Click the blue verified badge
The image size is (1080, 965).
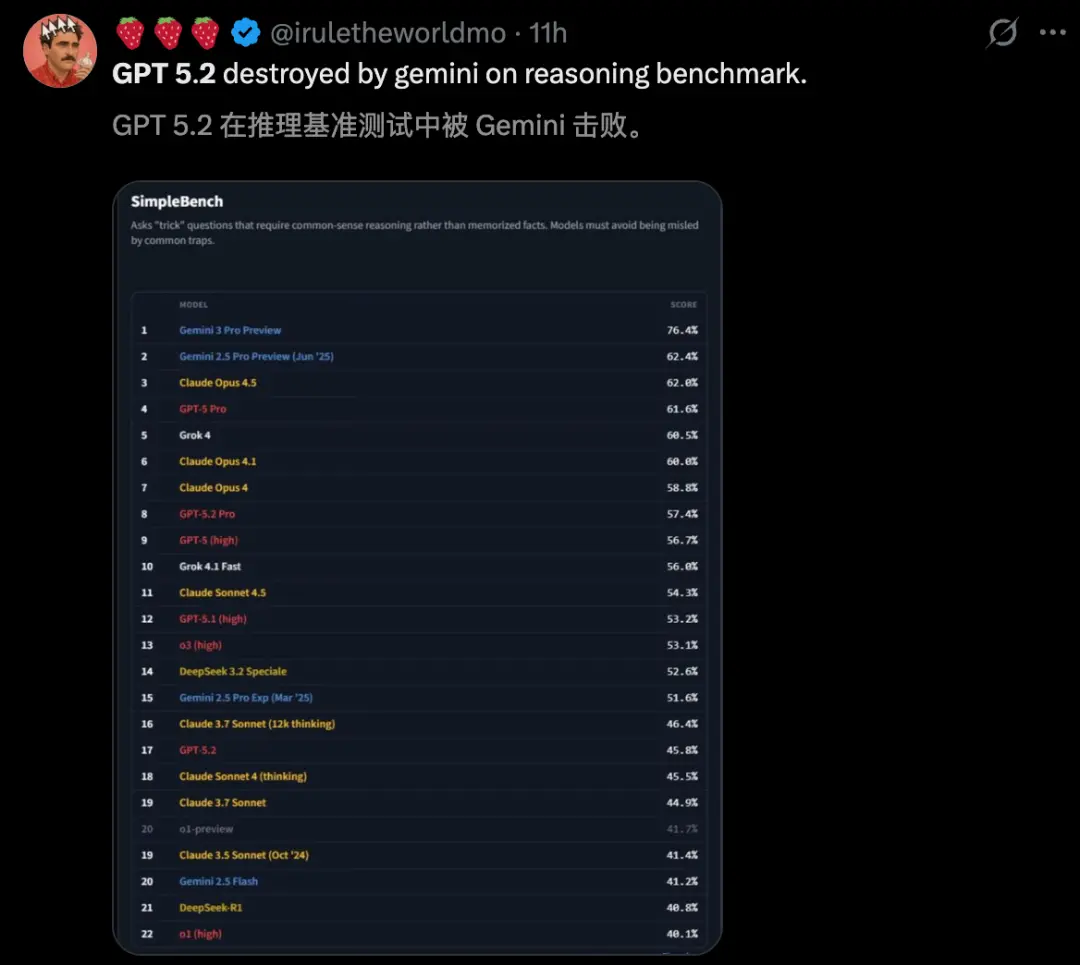[x=245, y=33]
